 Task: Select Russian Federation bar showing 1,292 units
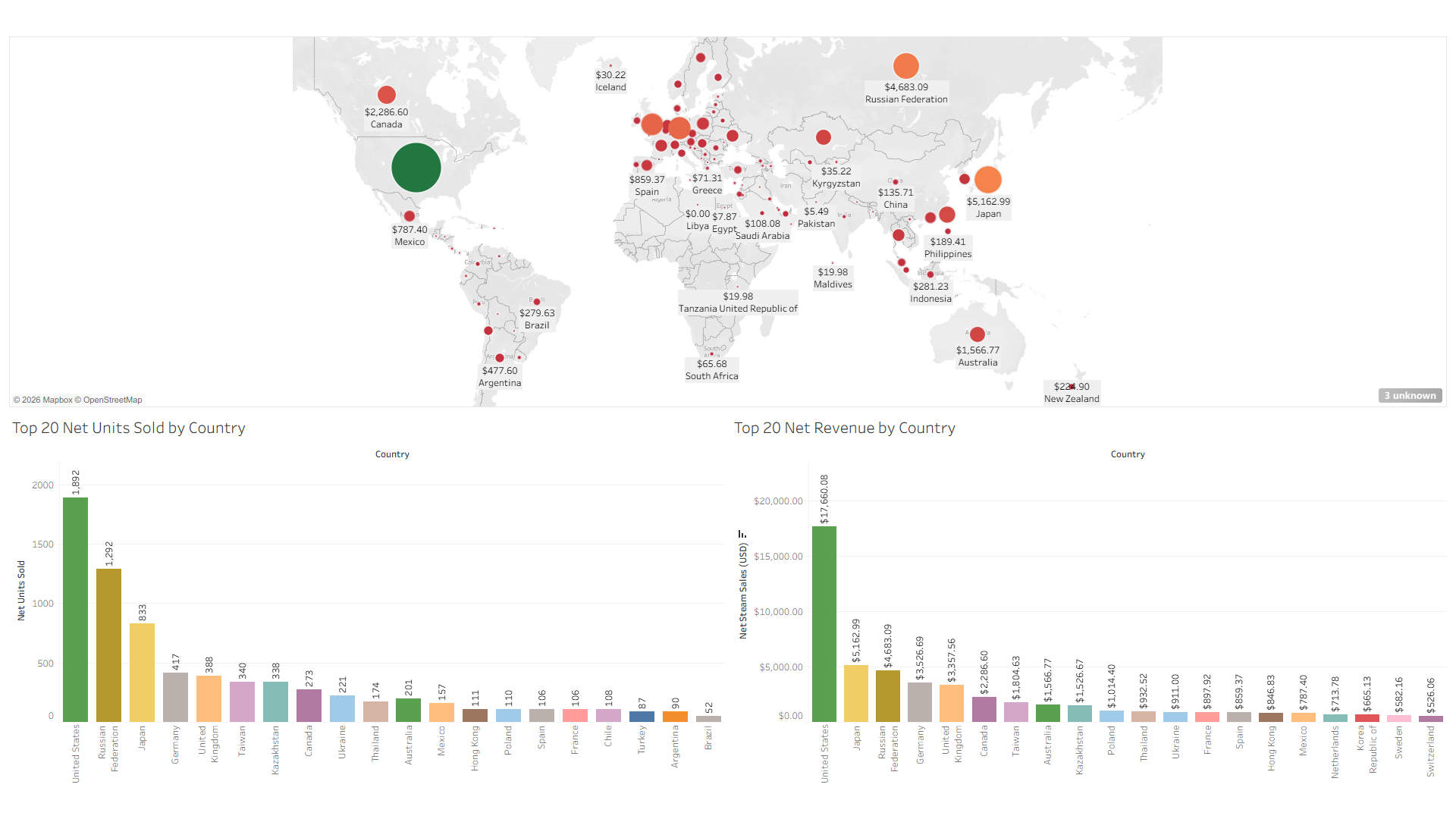pos(108,645)
